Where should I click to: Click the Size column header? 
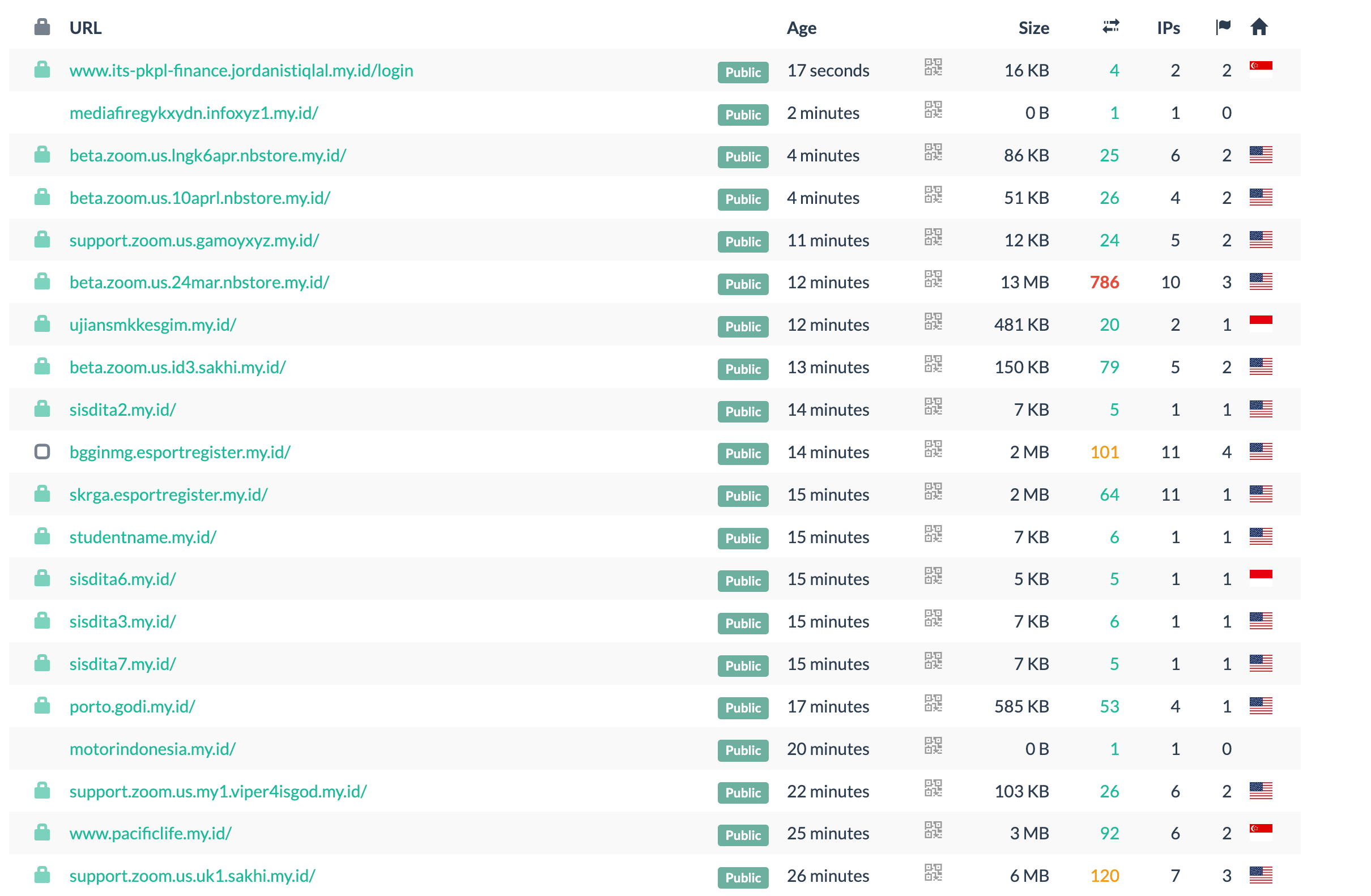1033,28
